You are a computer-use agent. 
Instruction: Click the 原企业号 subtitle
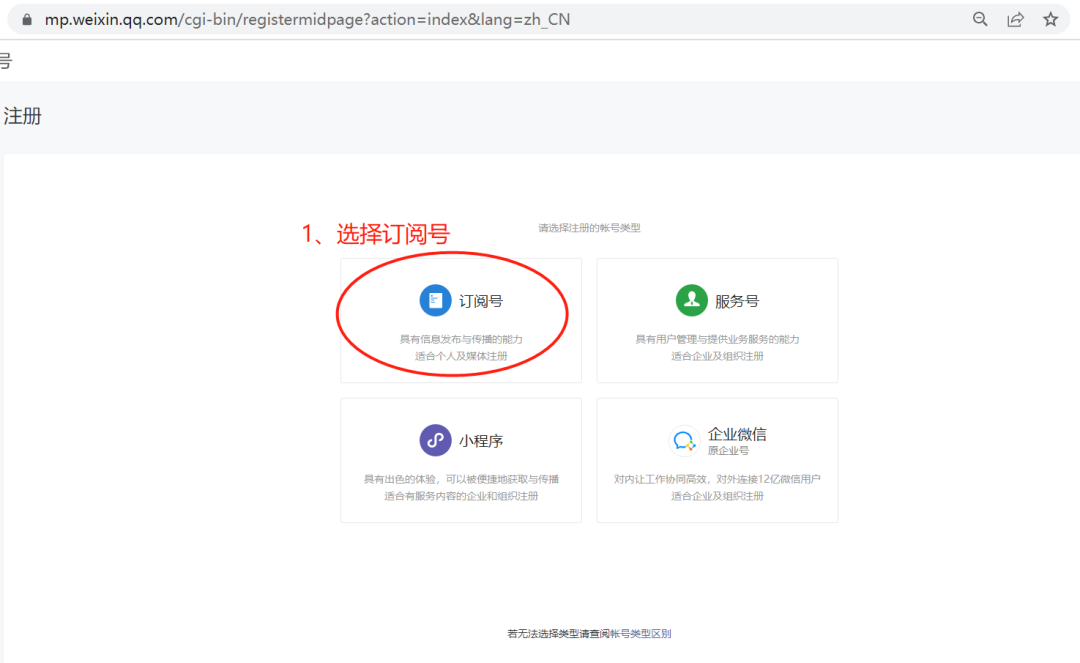click(728, 450)
